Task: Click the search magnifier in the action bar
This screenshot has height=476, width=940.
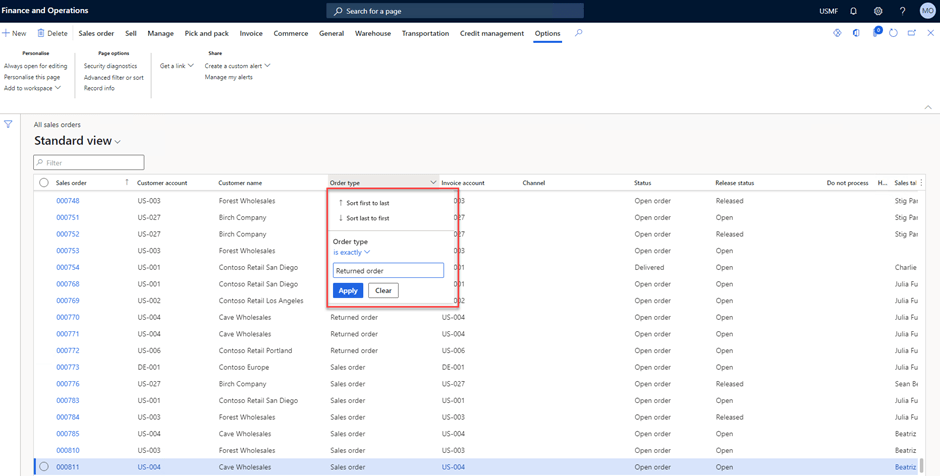Action: (578, 33)
